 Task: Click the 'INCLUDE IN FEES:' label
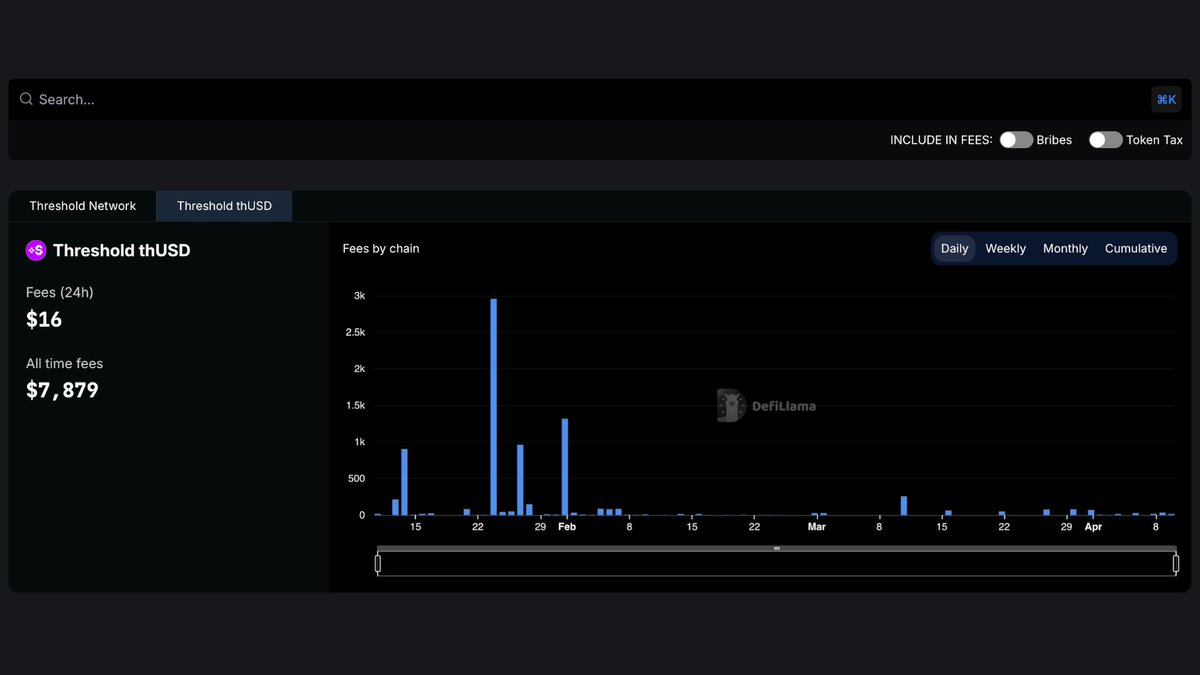[941, 140]
